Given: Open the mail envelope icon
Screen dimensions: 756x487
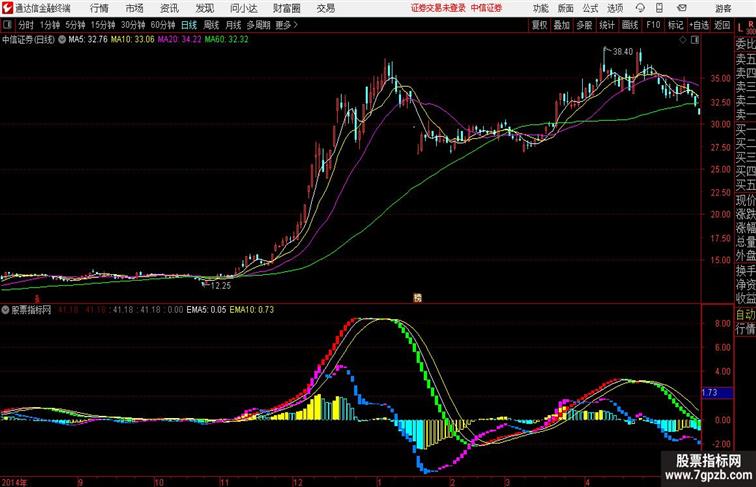Looking at the screenshot, I should click(x=682, y=8).
